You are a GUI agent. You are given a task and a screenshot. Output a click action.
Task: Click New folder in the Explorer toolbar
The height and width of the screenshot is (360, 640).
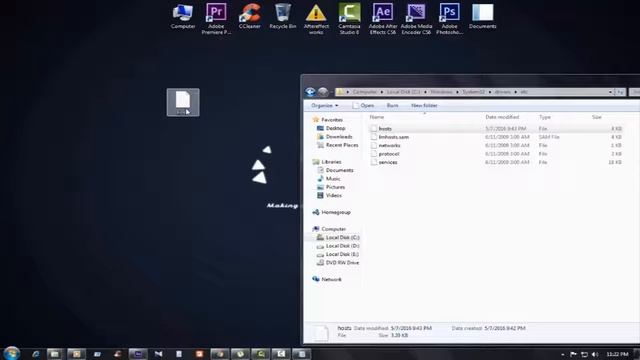[x=424, y=105]
